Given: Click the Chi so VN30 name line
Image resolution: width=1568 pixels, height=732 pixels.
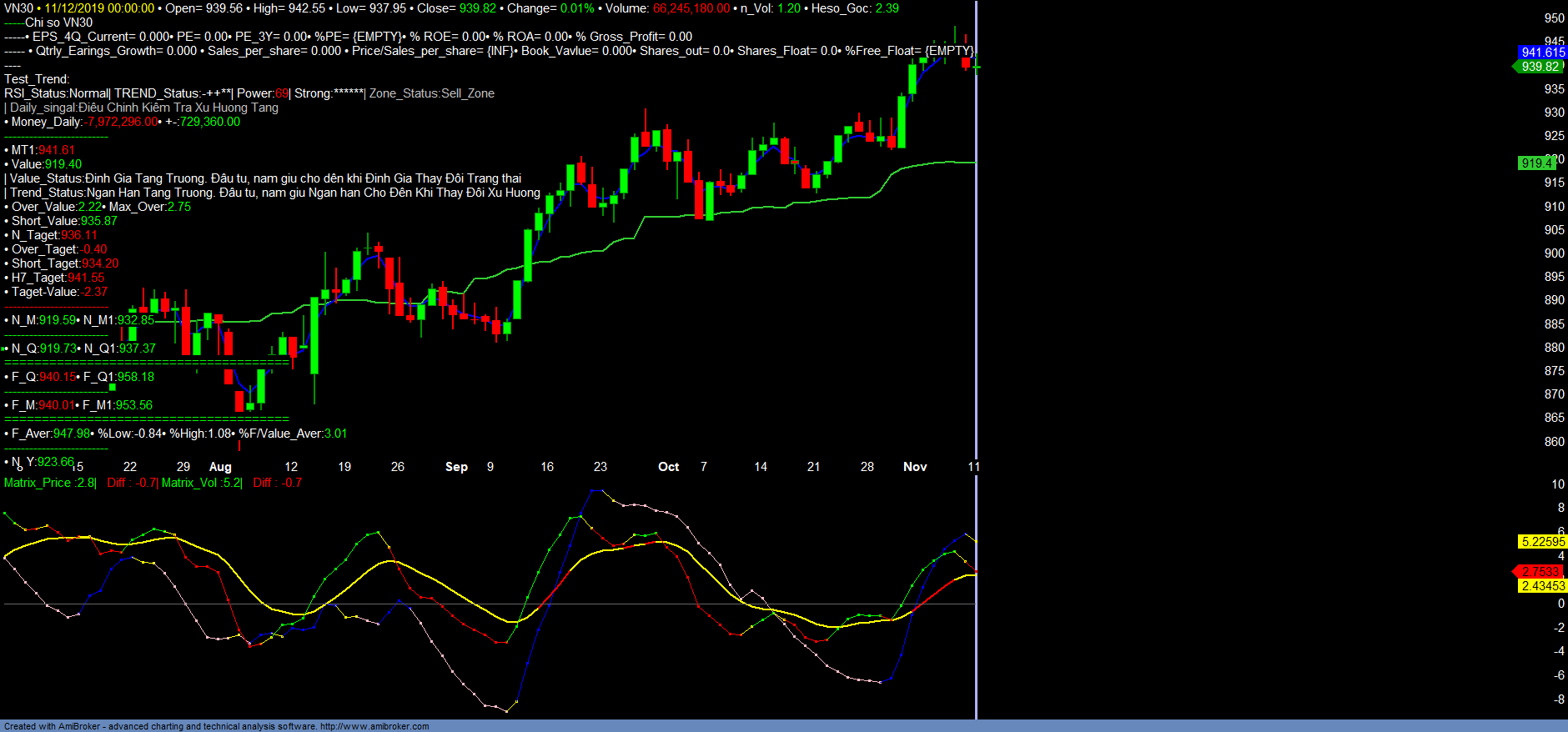Looking at the screenshot, I should point(58,23).
